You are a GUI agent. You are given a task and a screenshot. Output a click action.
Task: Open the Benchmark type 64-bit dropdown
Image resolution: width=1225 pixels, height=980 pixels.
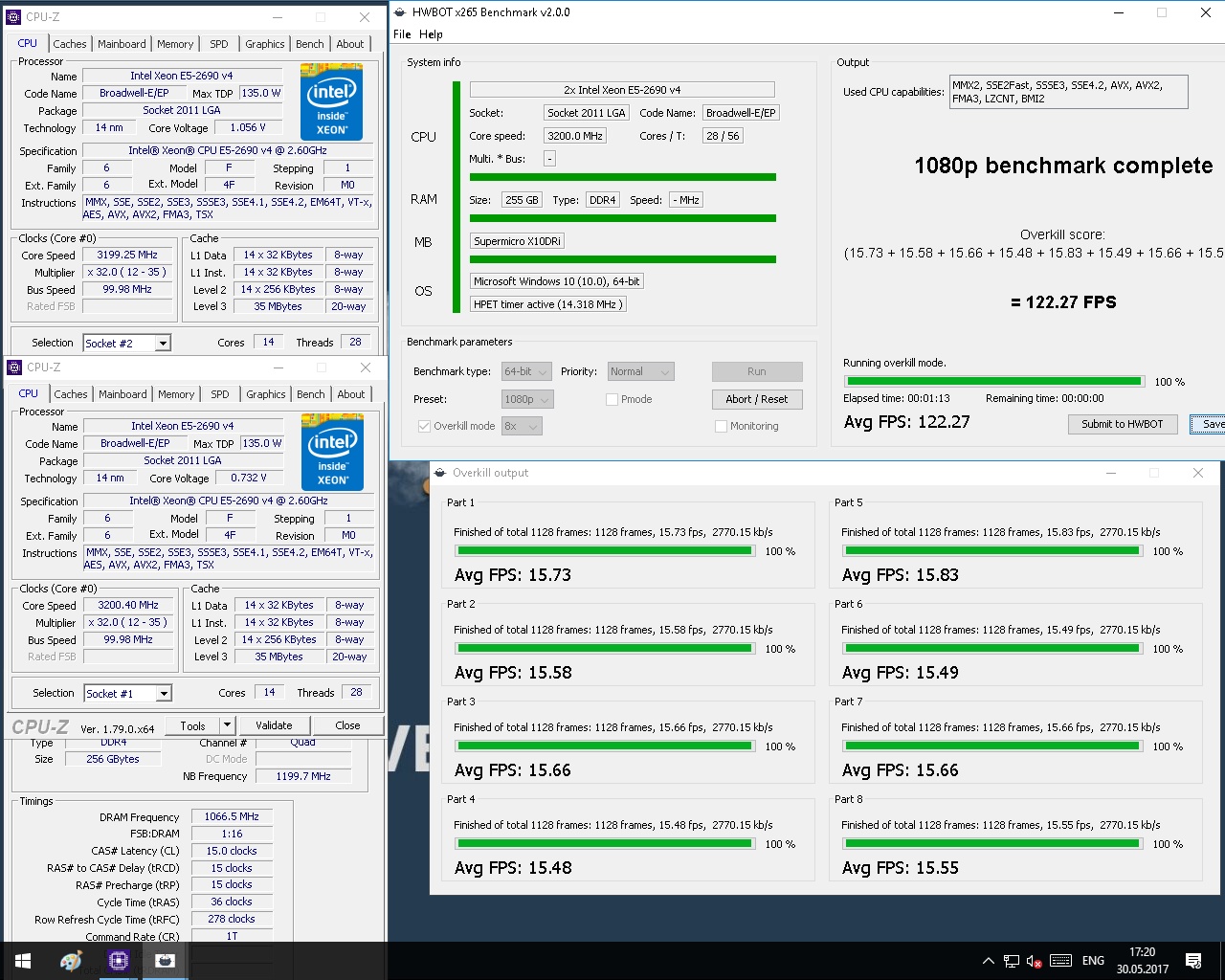pyautogui.click(x=526, y=372)
